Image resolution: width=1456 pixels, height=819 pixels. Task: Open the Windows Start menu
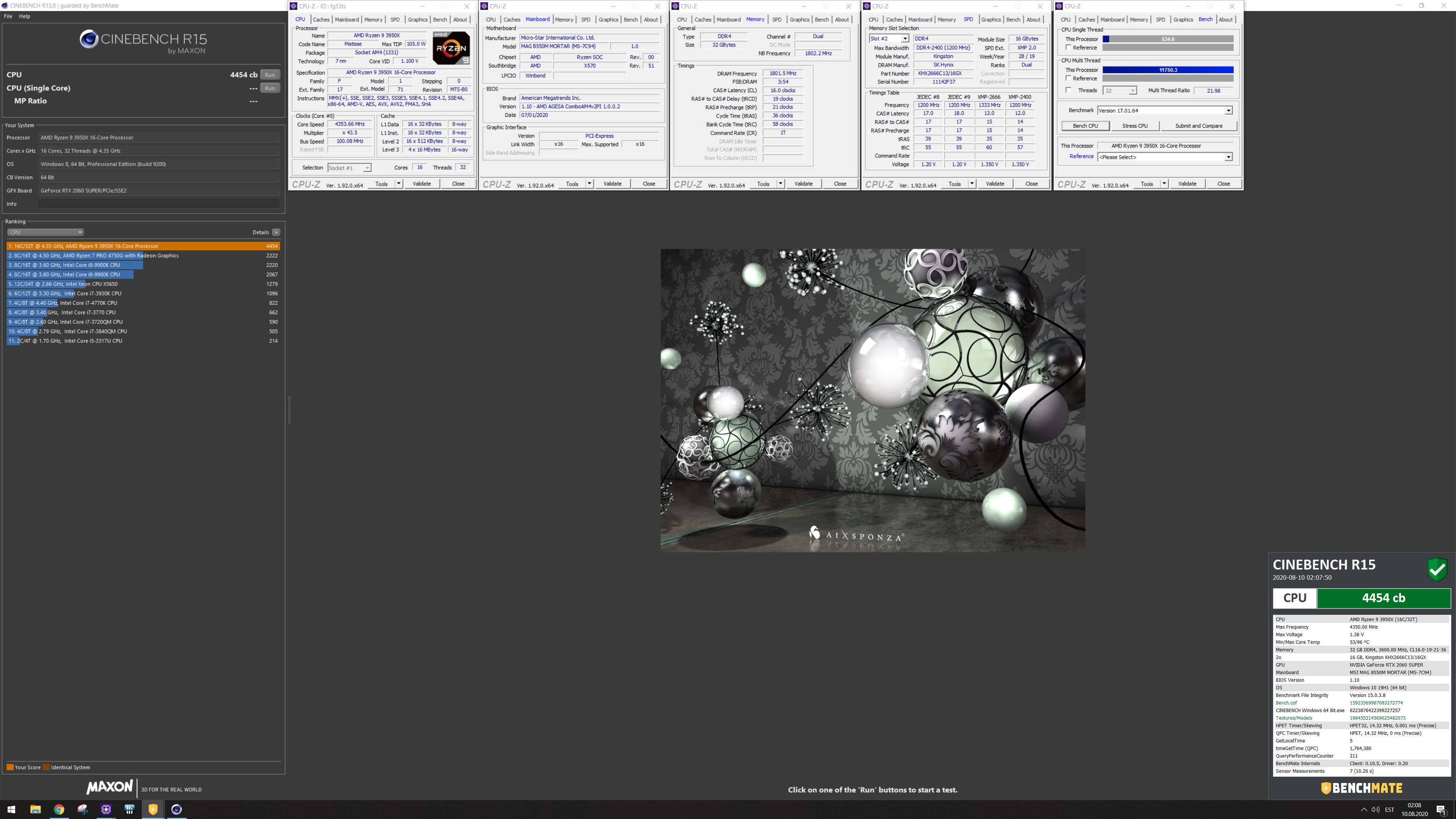[x=11, y=810]
